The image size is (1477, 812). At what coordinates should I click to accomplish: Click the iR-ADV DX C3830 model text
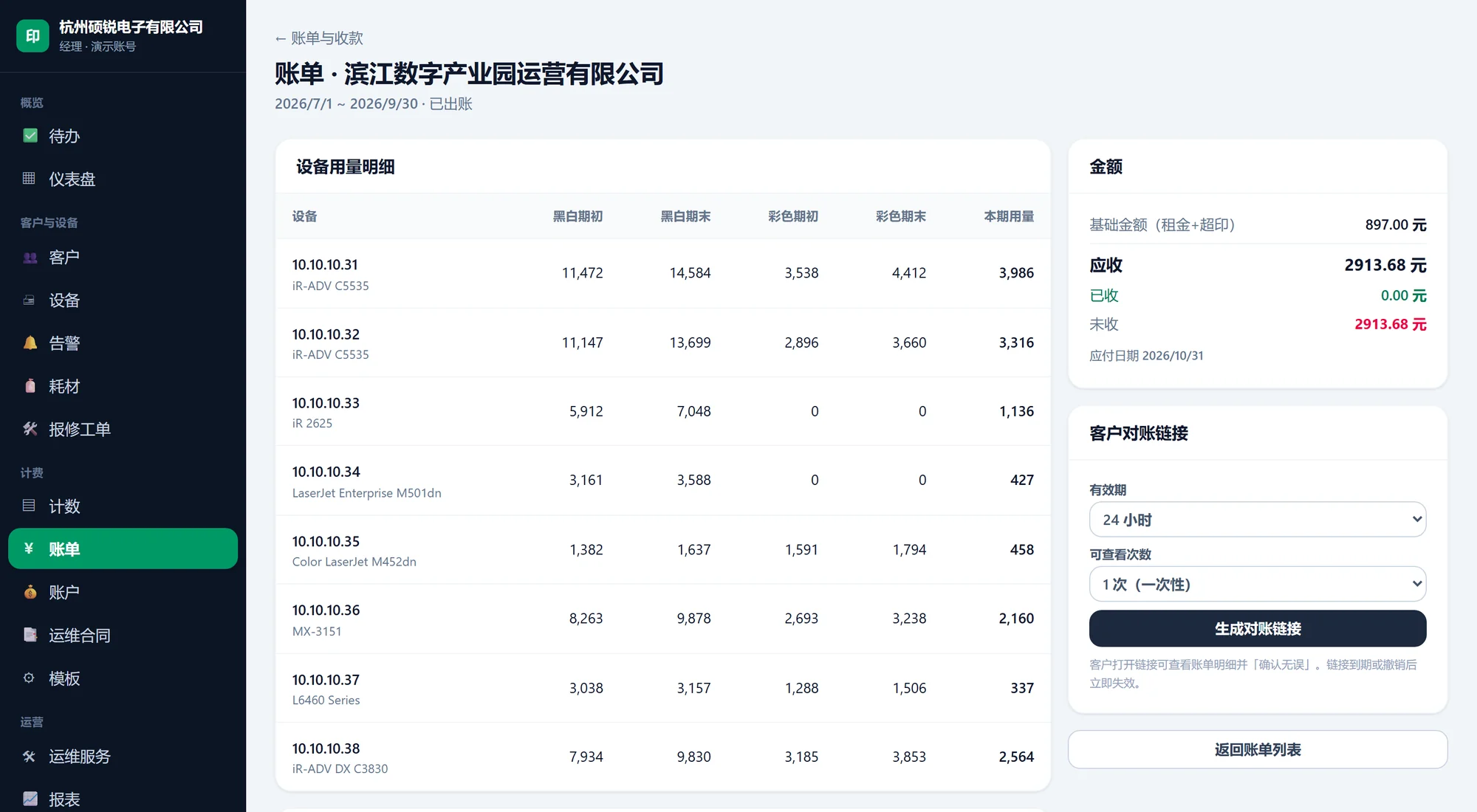tap(340, 768)
